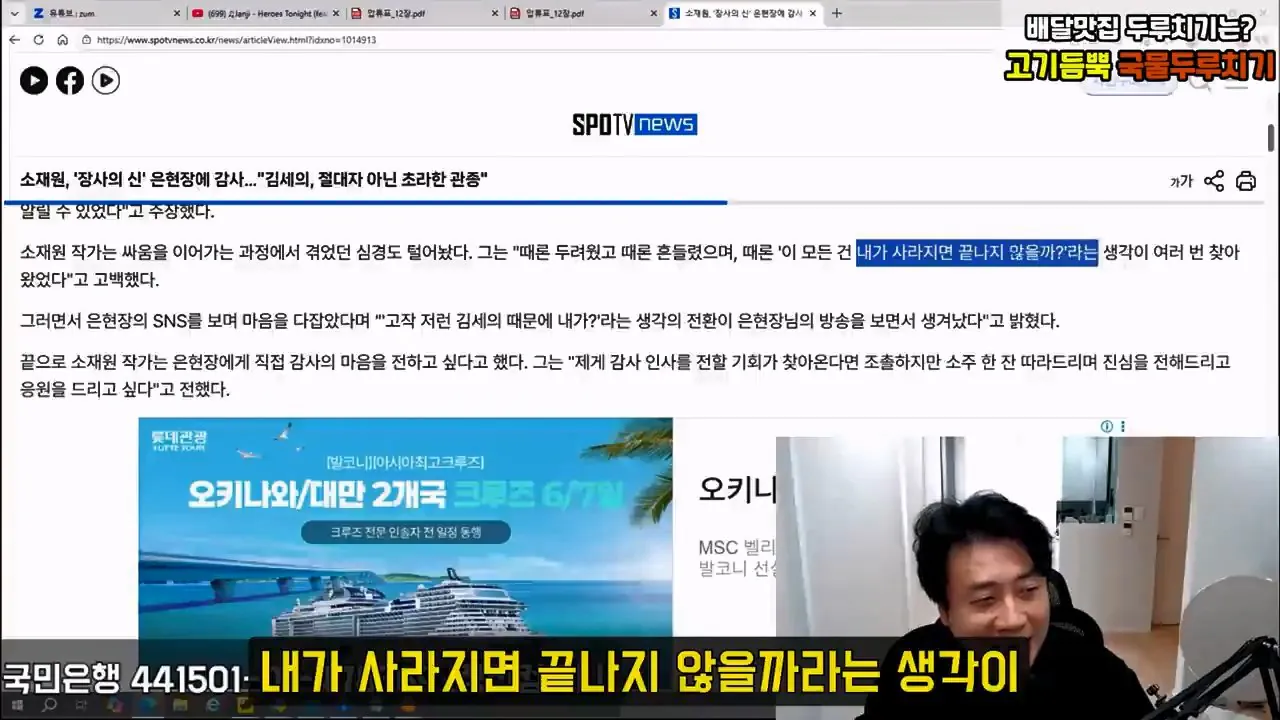Close the second '압류표_12장.pdf' tab

[654, 13]
